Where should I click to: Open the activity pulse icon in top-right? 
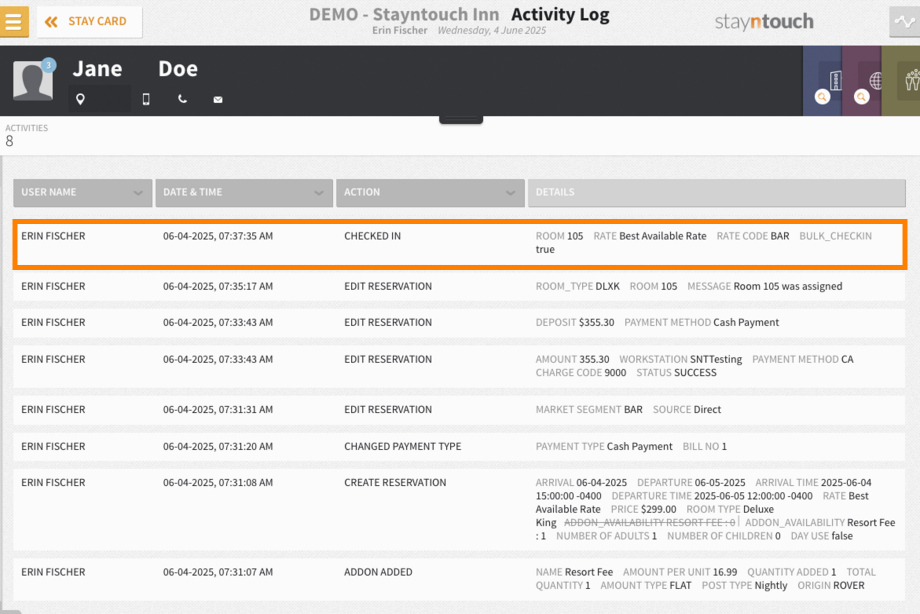pos(904,22)
